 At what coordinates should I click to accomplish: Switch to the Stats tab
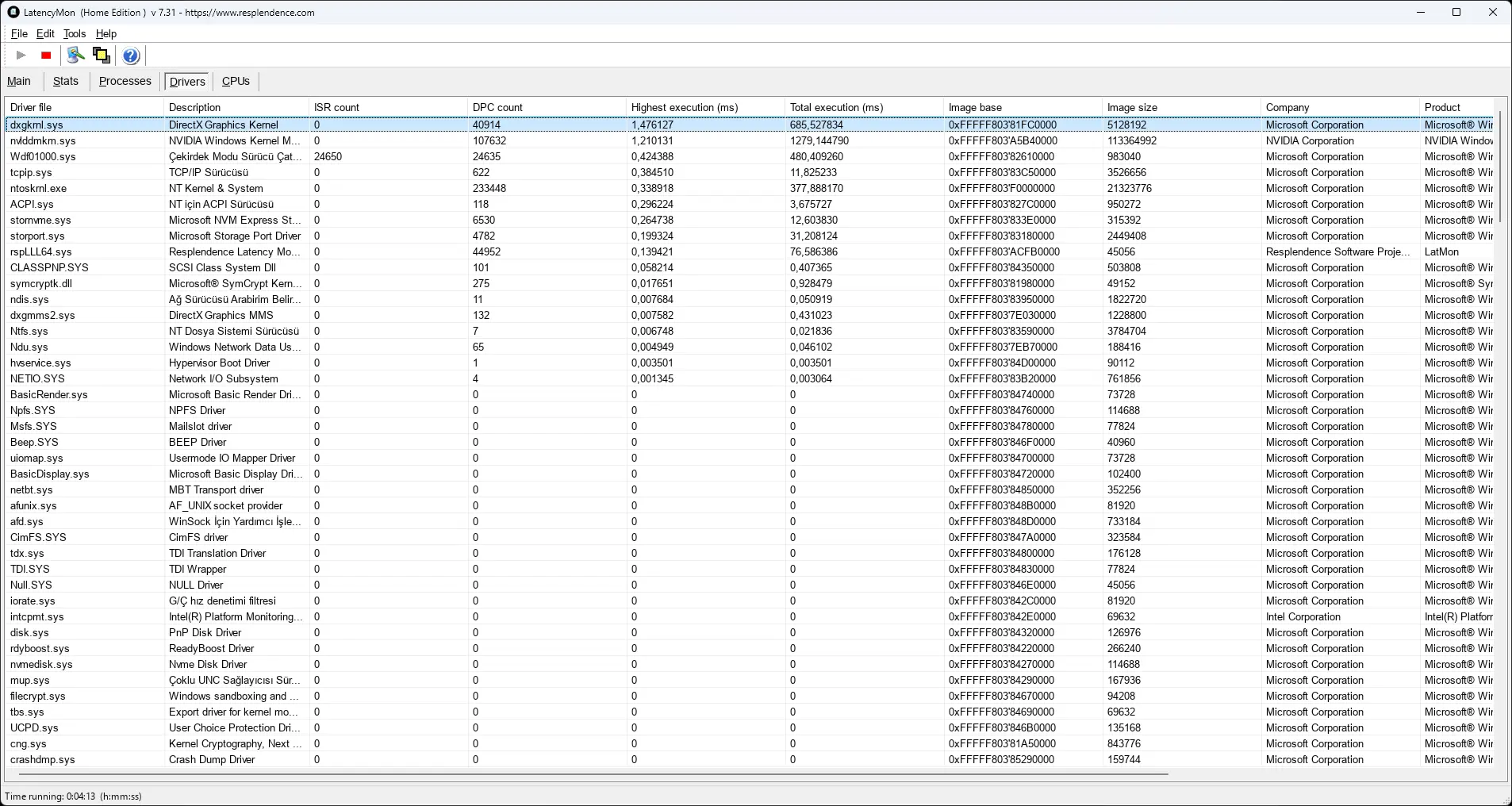(x=66, y=81)
